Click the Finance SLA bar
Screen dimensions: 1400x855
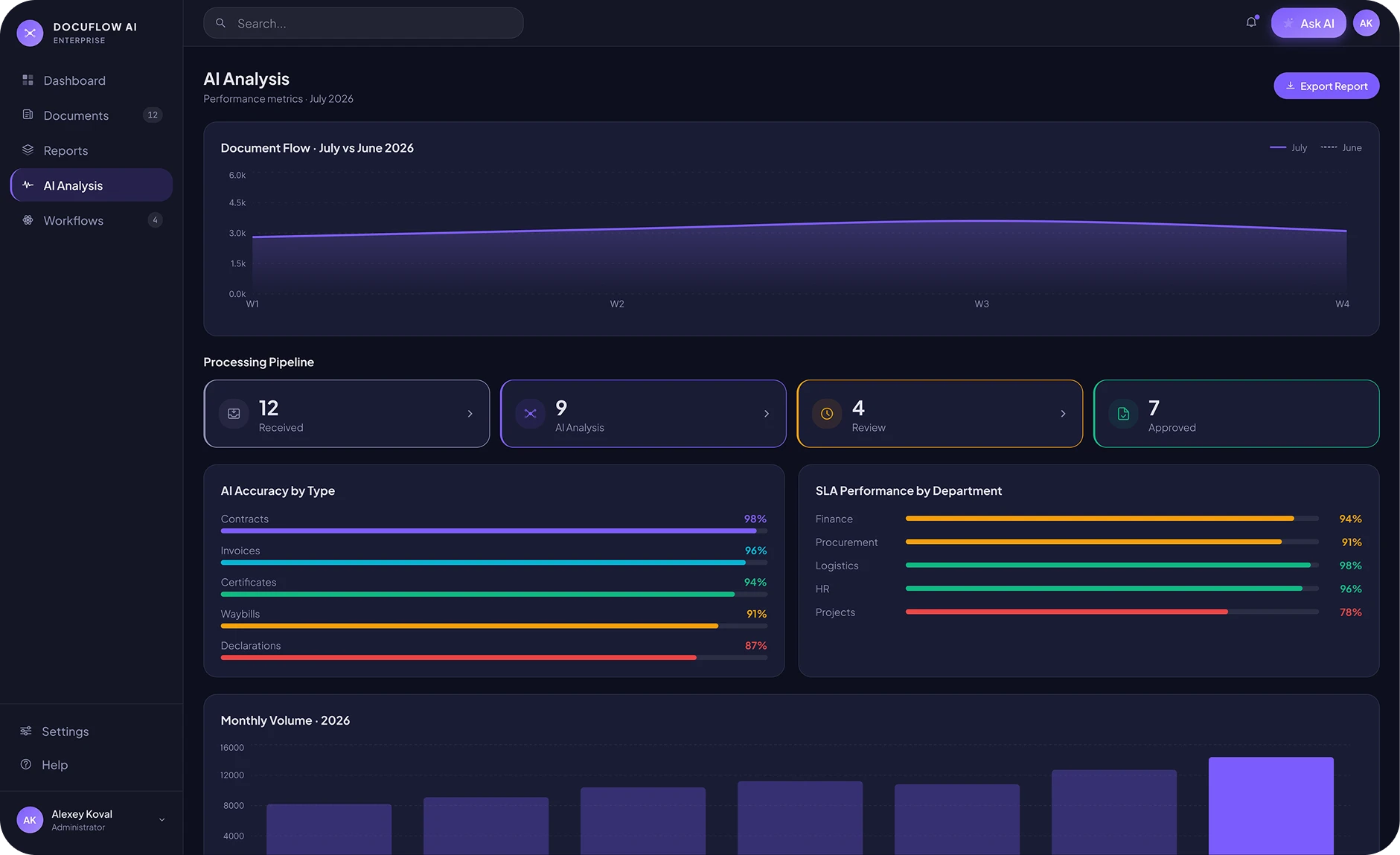tap(1112, 519)
